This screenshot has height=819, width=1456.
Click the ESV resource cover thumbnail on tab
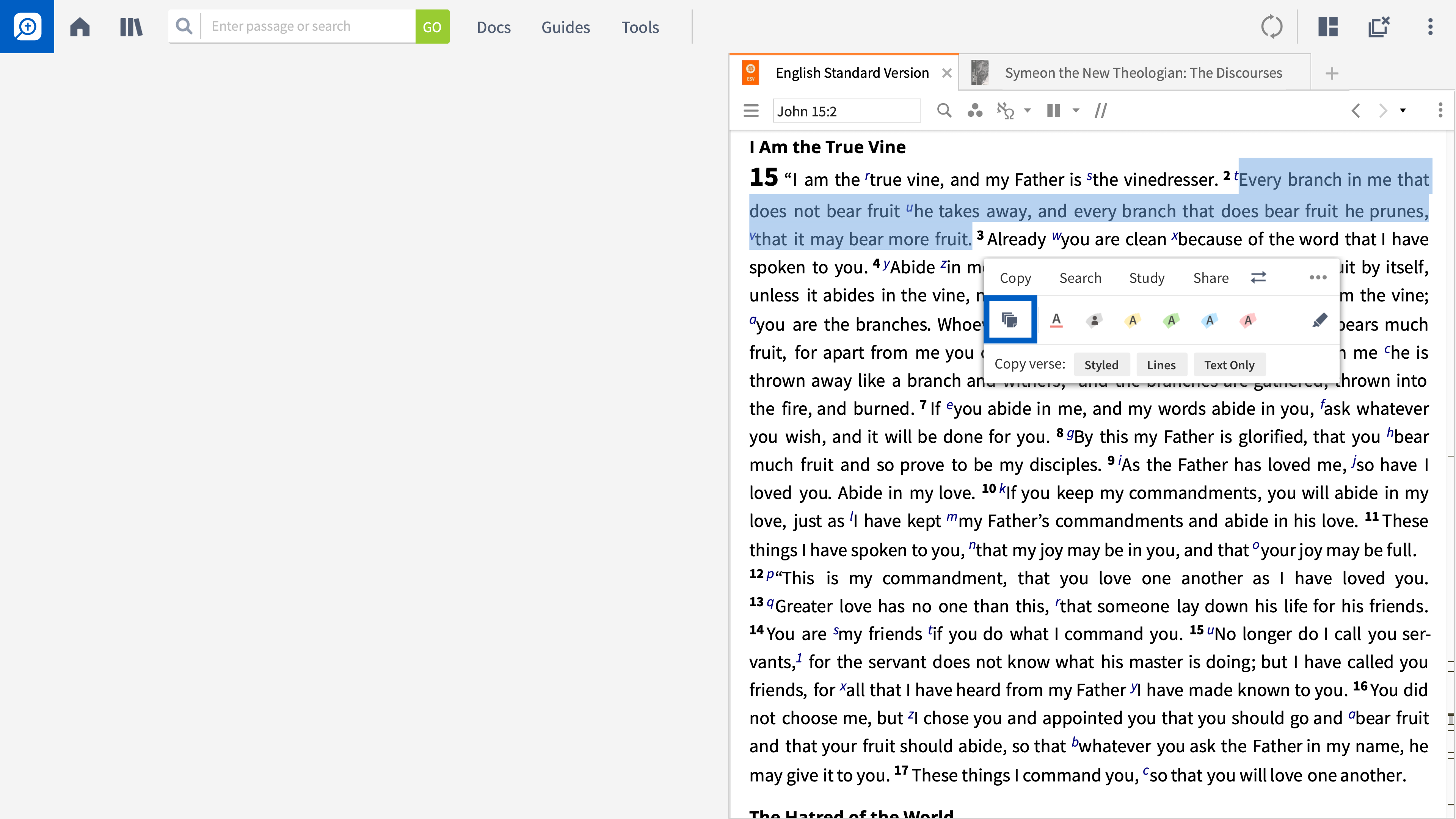click(751, 73)
